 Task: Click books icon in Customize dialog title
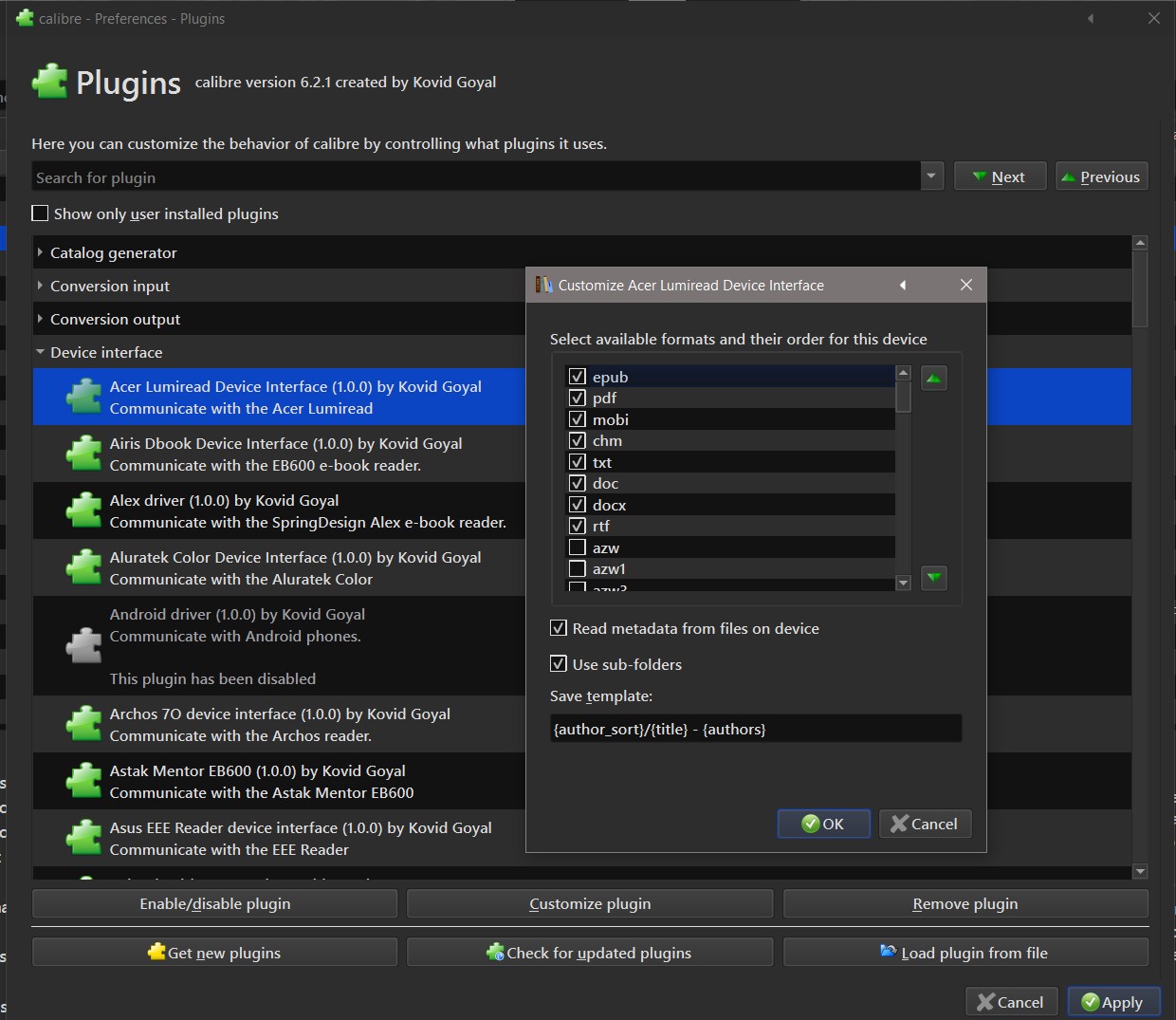click(x=544, y=285)
